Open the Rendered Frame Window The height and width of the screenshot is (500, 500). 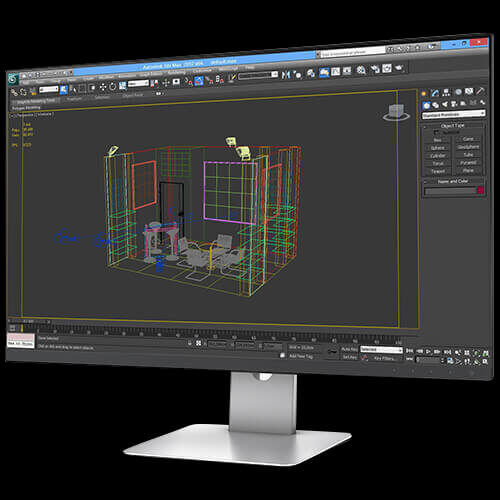tap(387, 68)
